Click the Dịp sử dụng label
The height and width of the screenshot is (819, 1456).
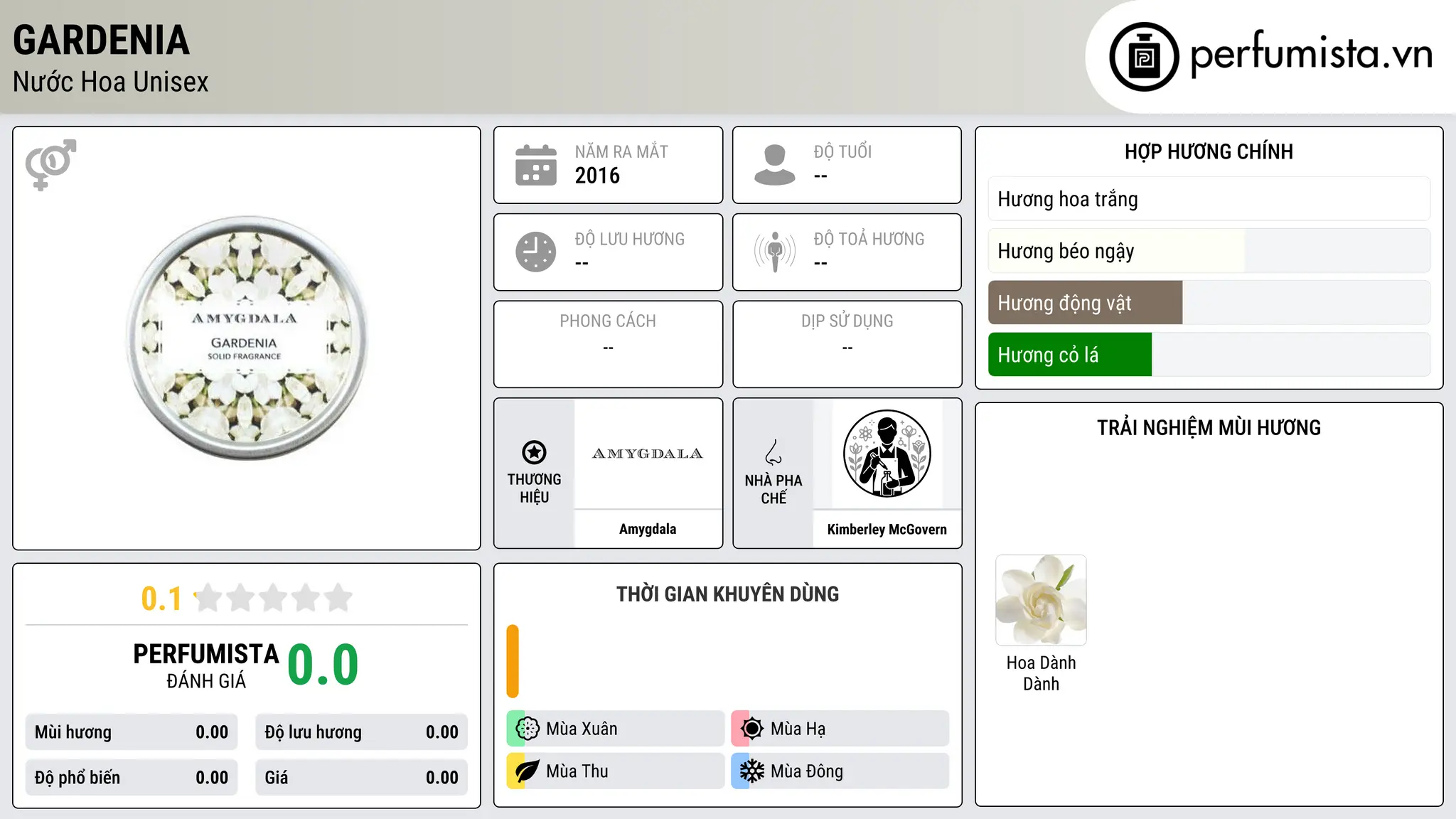(x=847, y=321)
